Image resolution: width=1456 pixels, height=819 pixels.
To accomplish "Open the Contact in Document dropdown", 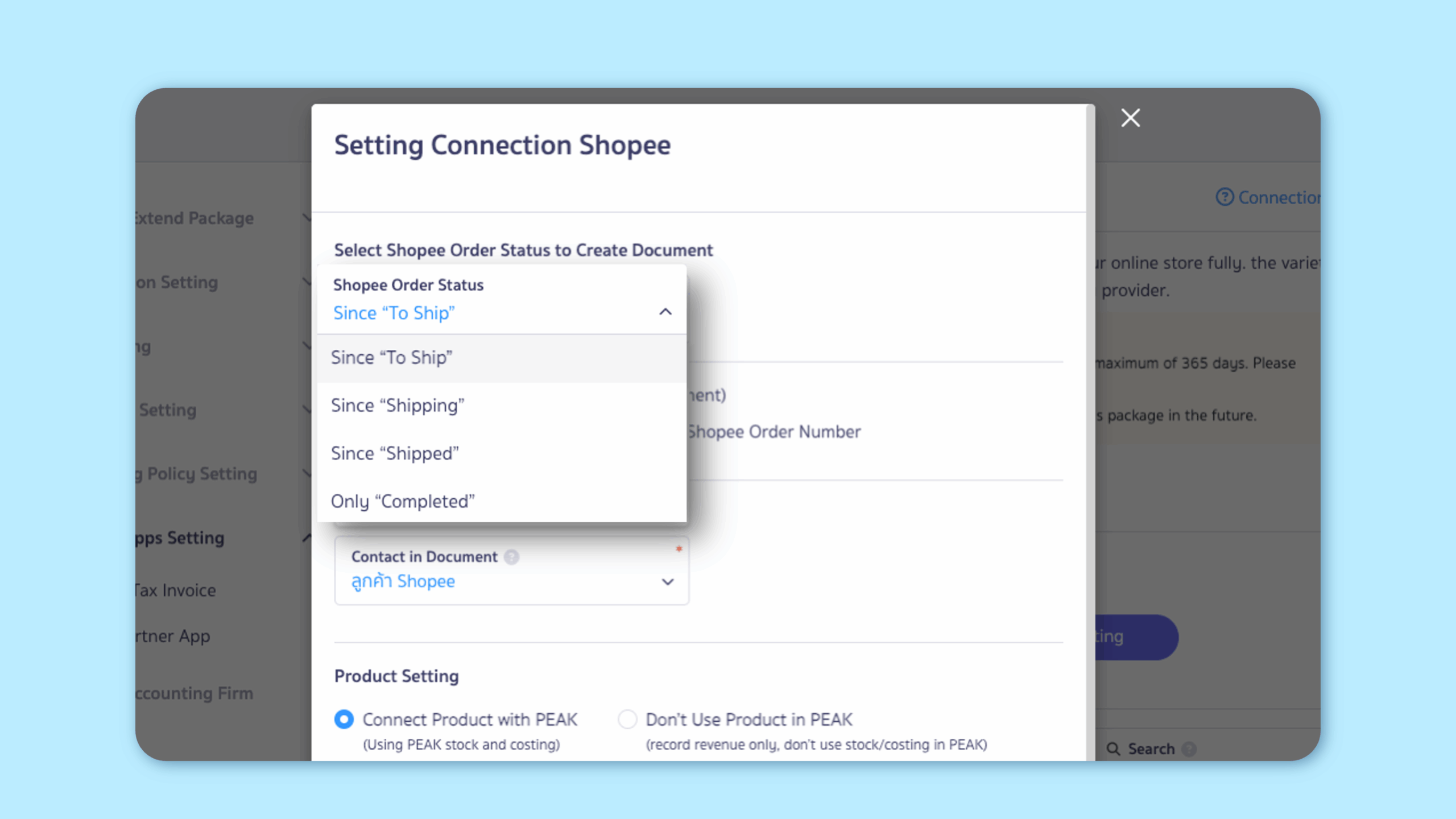I will click(x=667, y=581).
